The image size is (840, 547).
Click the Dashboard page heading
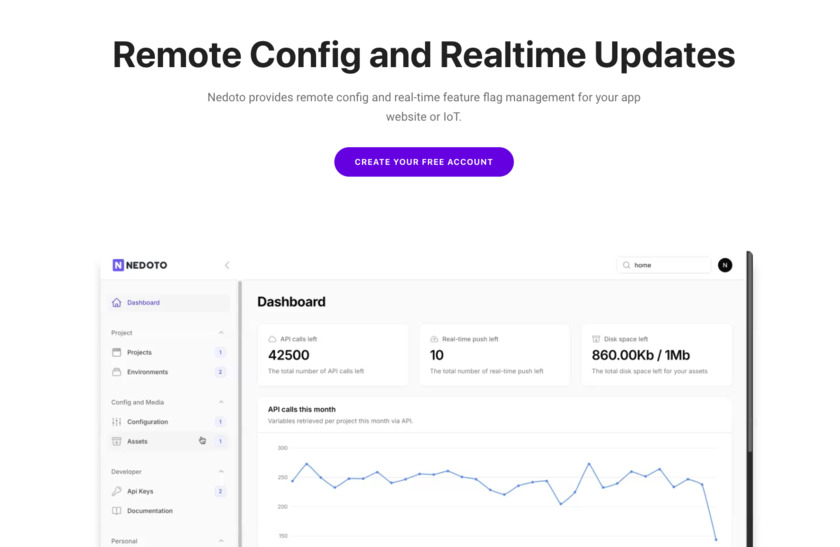291,302
